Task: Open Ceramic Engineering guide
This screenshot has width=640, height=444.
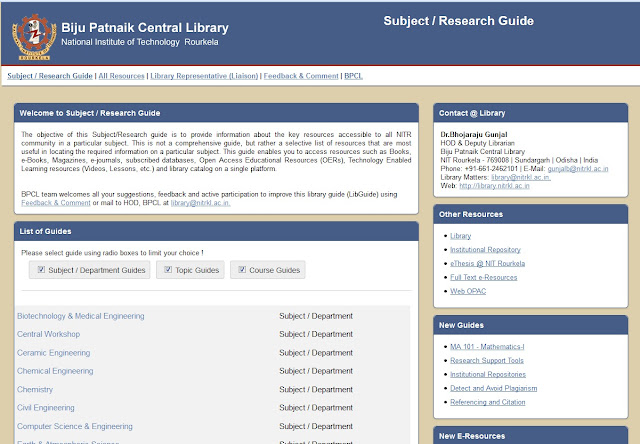Action: [53, 353]
